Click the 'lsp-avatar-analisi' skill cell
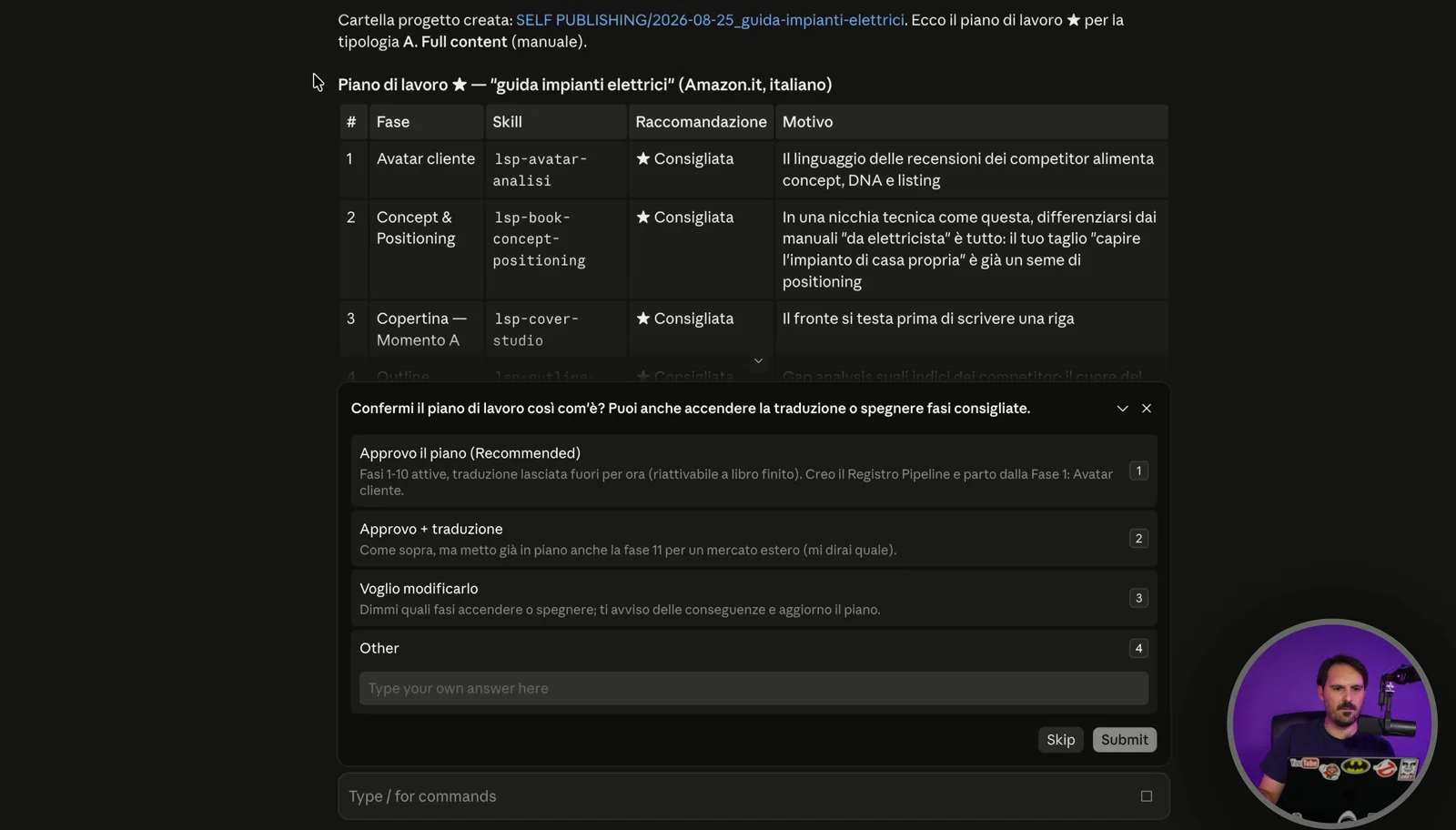The height and width of the screenshot is (830, 1456). coord(556,169)
